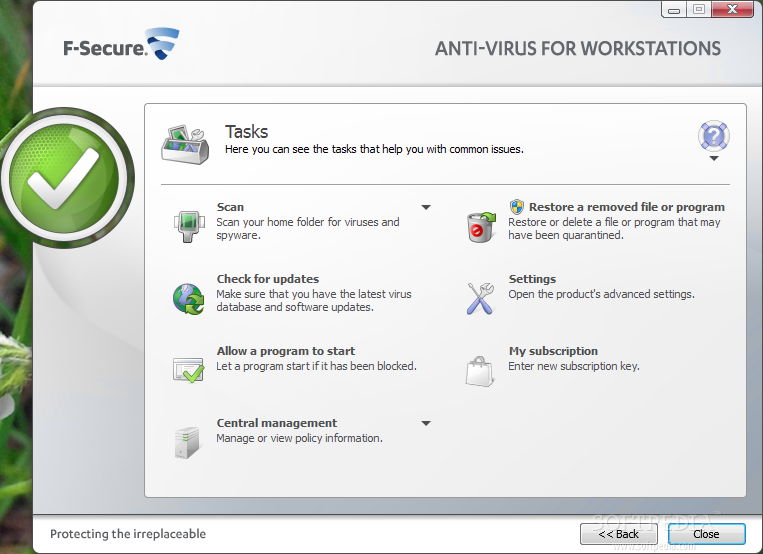763x554 pixels.
Task: Maximize the F-Secure window
Action: click(699, 9)
